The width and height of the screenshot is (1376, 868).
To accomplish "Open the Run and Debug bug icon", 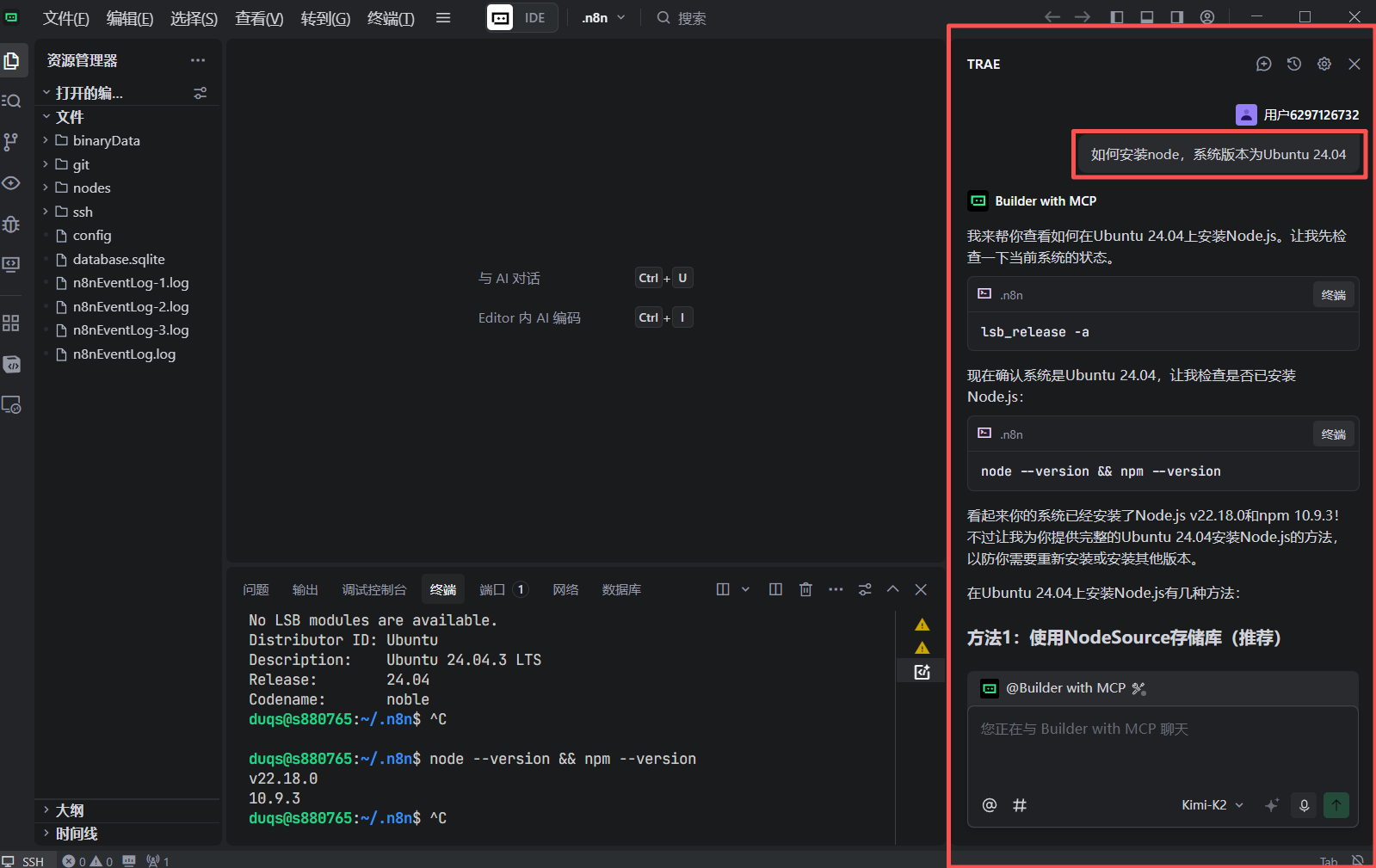I will click(x=12, y=225).
